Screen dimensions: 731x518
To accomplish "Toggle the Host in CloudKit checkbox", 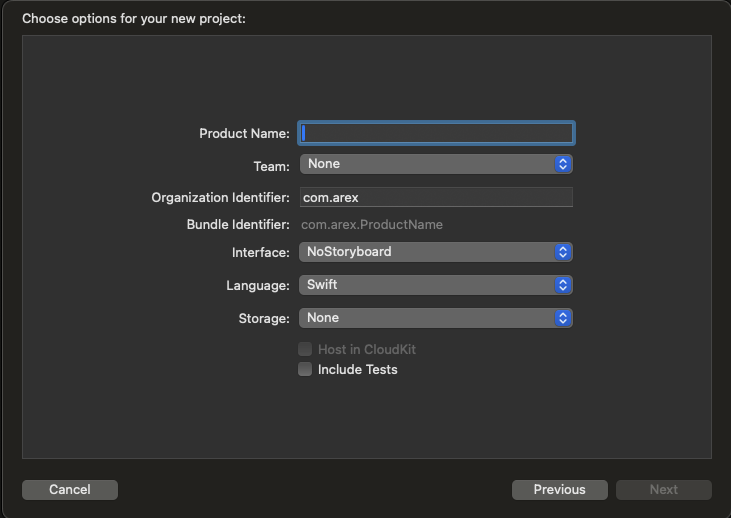I will (x=305, y=349).
